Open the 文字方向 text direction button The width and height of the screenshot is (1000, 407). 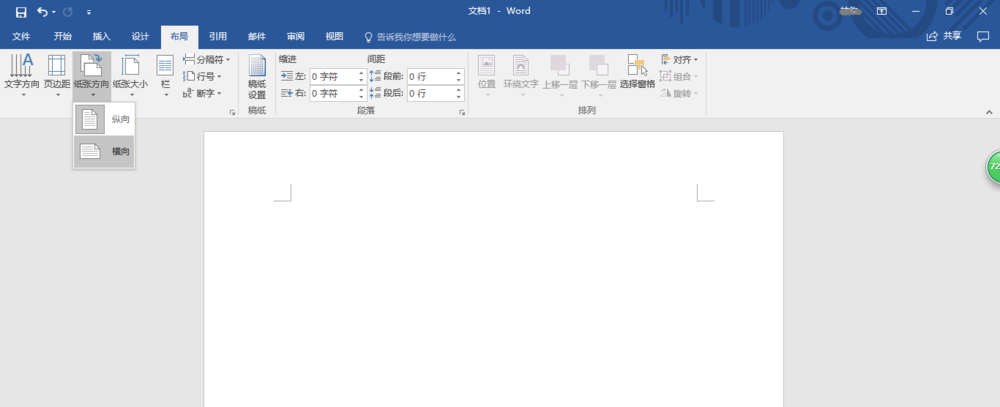(x=22, y=76)
